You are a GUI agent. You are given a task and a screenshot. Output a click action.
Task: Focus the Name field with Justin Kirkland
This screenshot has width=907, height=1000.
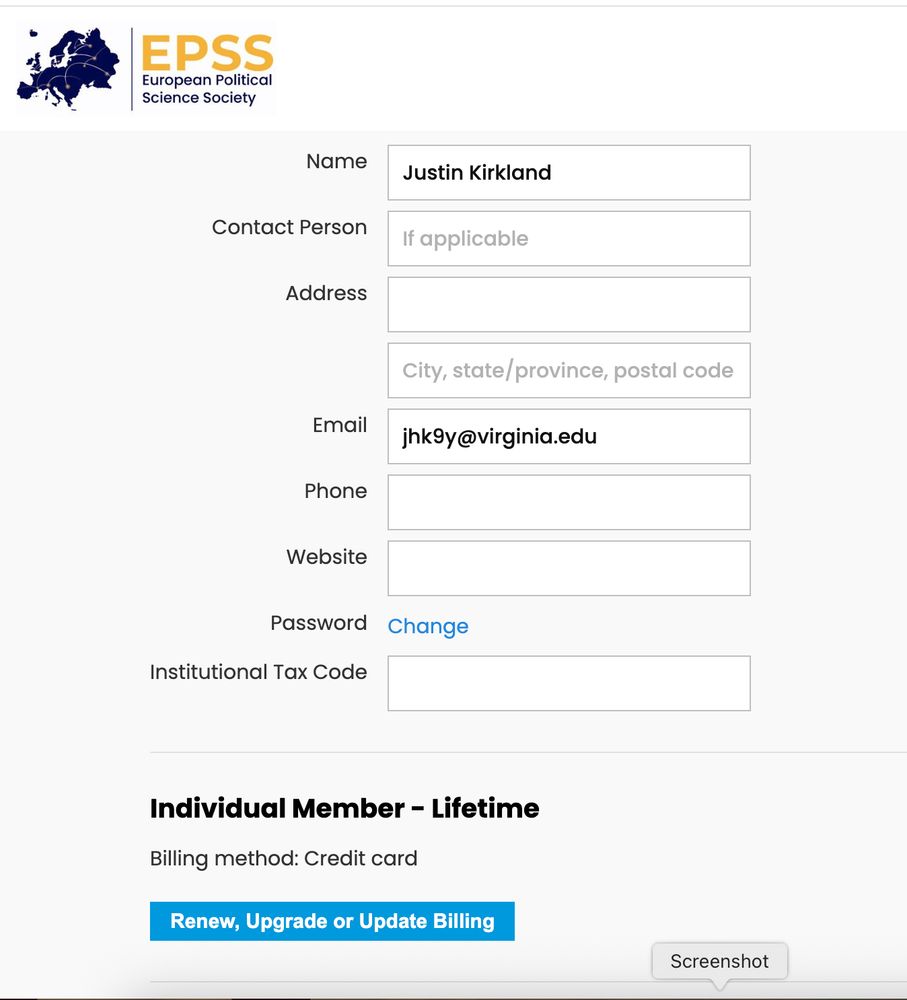pos(569,172)
